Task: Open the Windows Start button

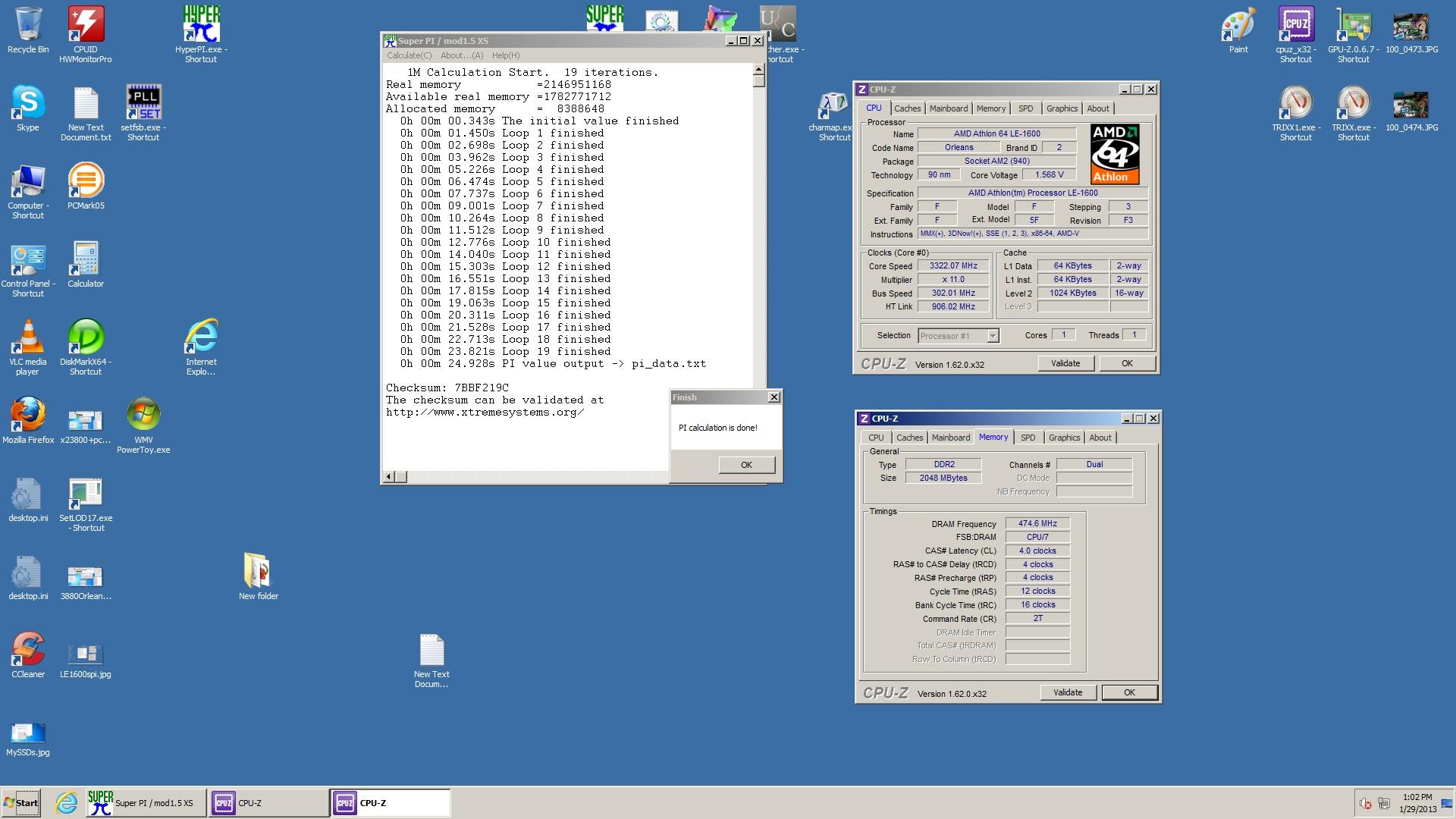Action: point(21,803)
